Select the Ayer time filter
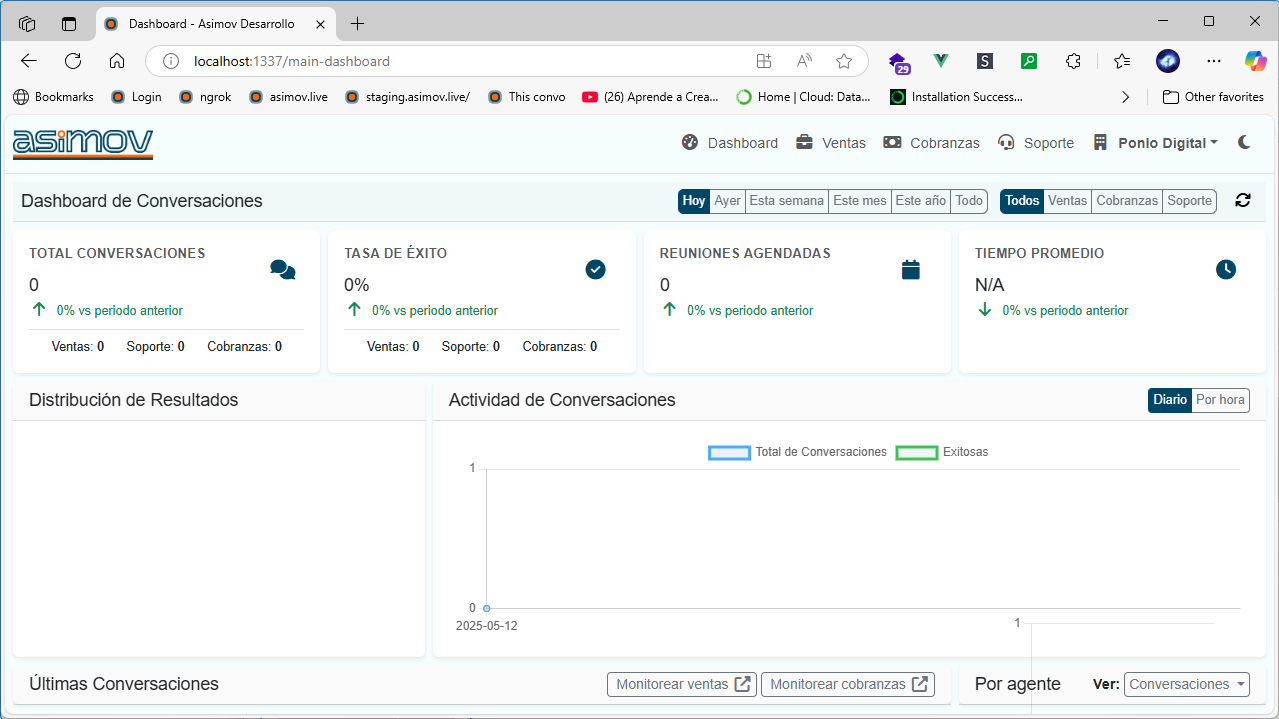1279x719 pixels. pos(727,200)
